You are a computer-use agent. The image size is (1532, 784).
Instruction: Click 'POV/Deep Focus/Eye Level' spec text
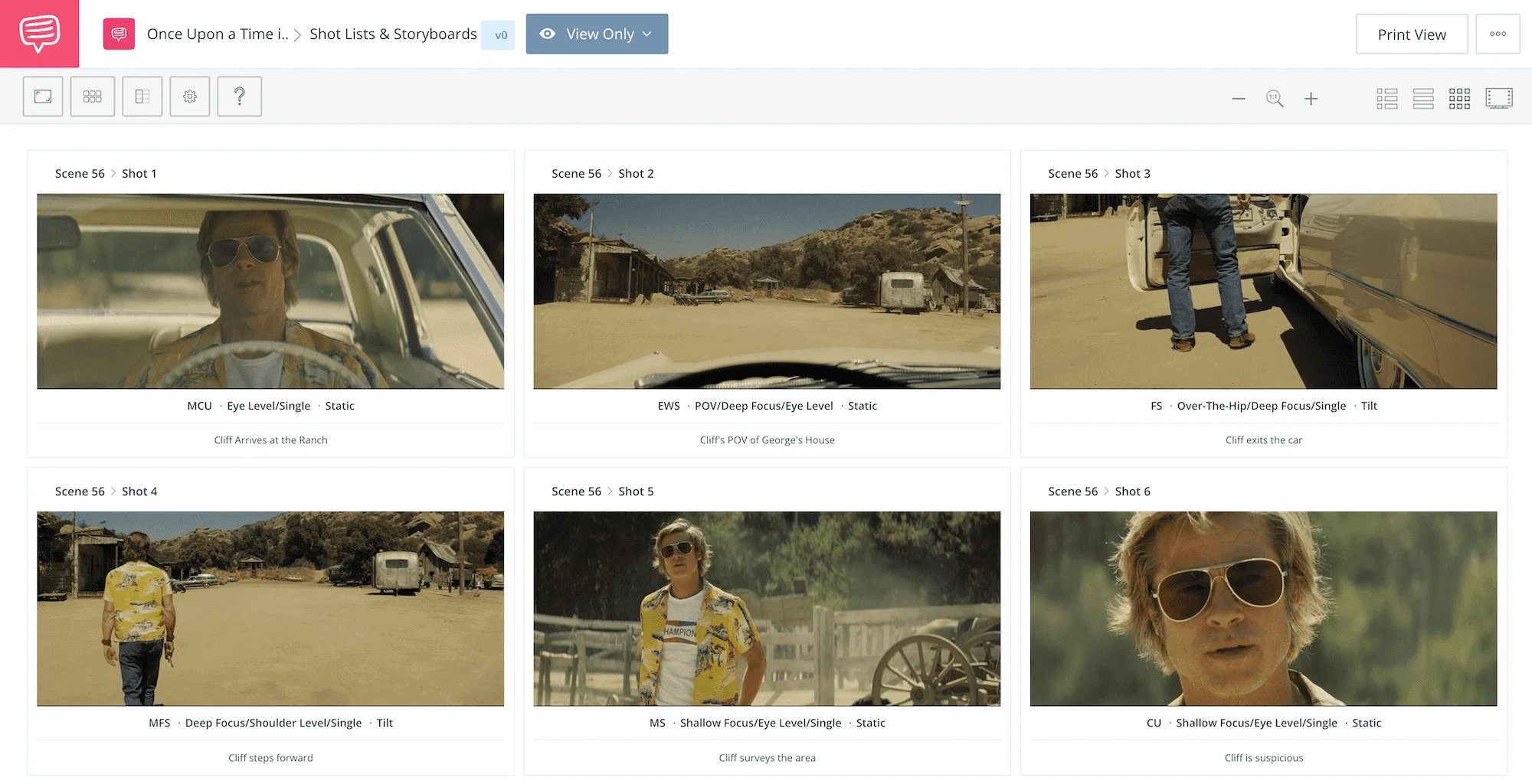[764, 406]
